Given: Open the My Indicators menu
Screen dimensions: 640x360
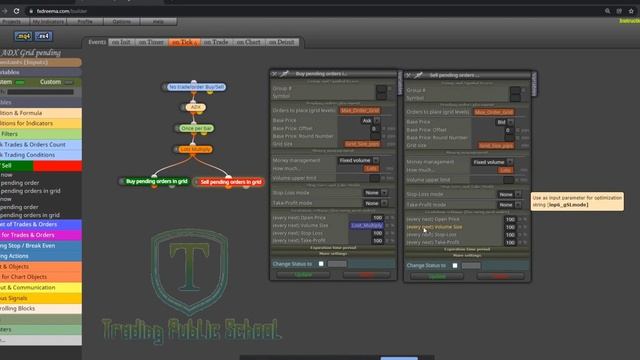Looking at the screenshot, I should tap(48, 21).
